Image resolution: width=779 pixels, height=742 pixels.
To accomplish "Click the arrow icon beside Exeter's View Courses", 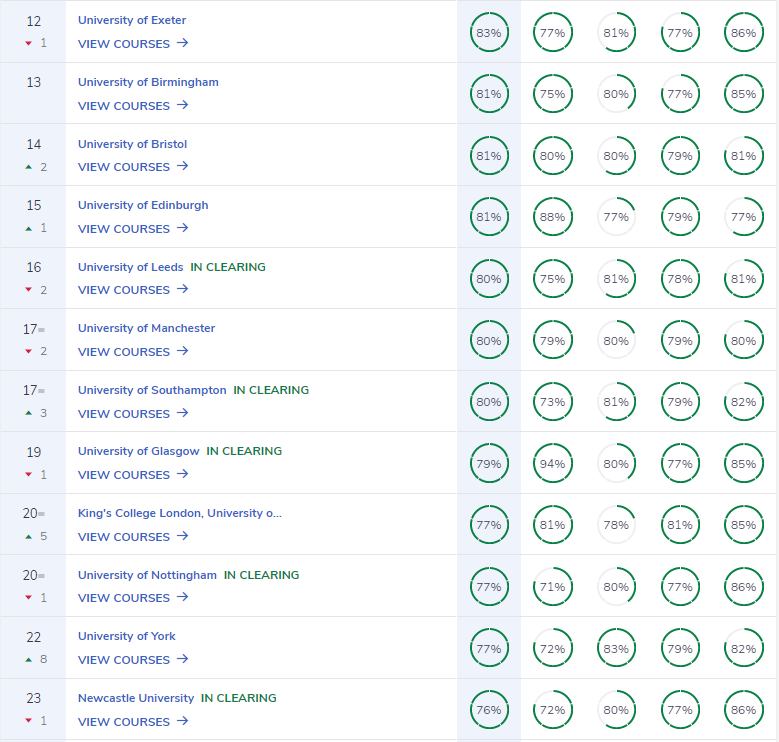I will [x=183, y=43].
